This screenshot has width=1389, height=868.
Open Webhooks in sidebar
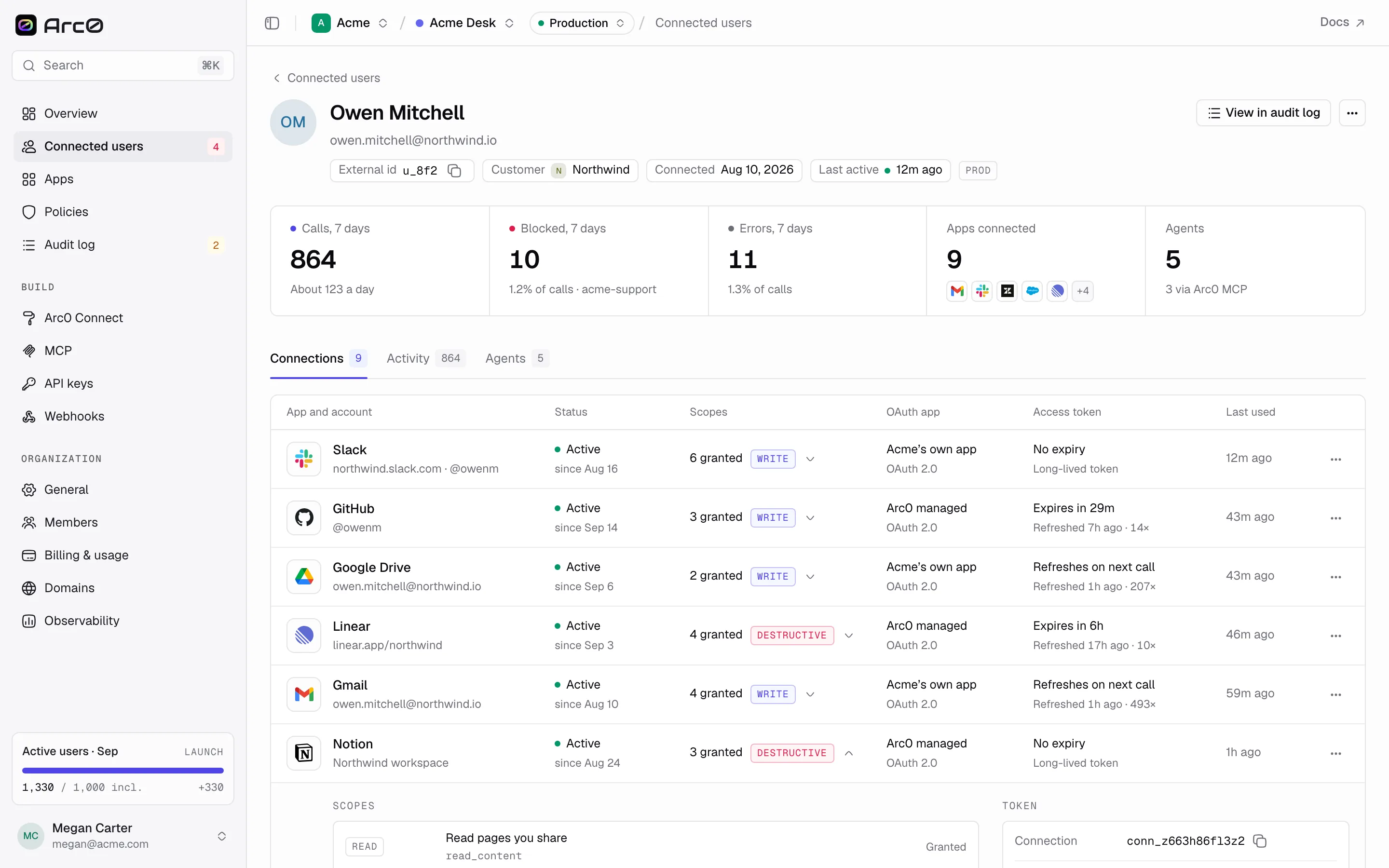point(123,416)
